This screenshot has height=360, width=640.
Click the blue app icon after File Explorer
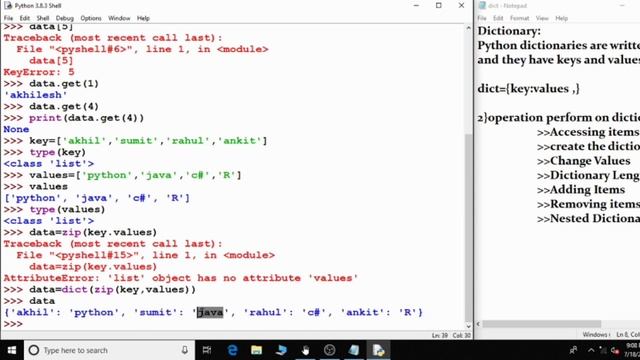point(281,350)
